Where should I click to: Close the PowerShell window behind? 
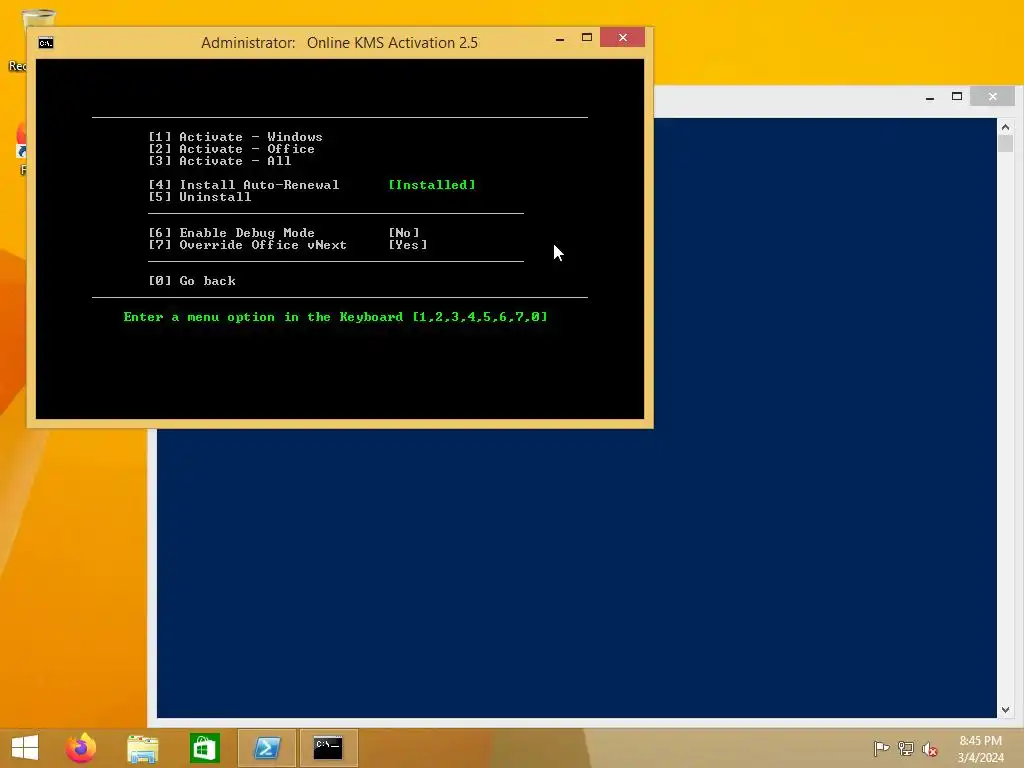point(993,97)
